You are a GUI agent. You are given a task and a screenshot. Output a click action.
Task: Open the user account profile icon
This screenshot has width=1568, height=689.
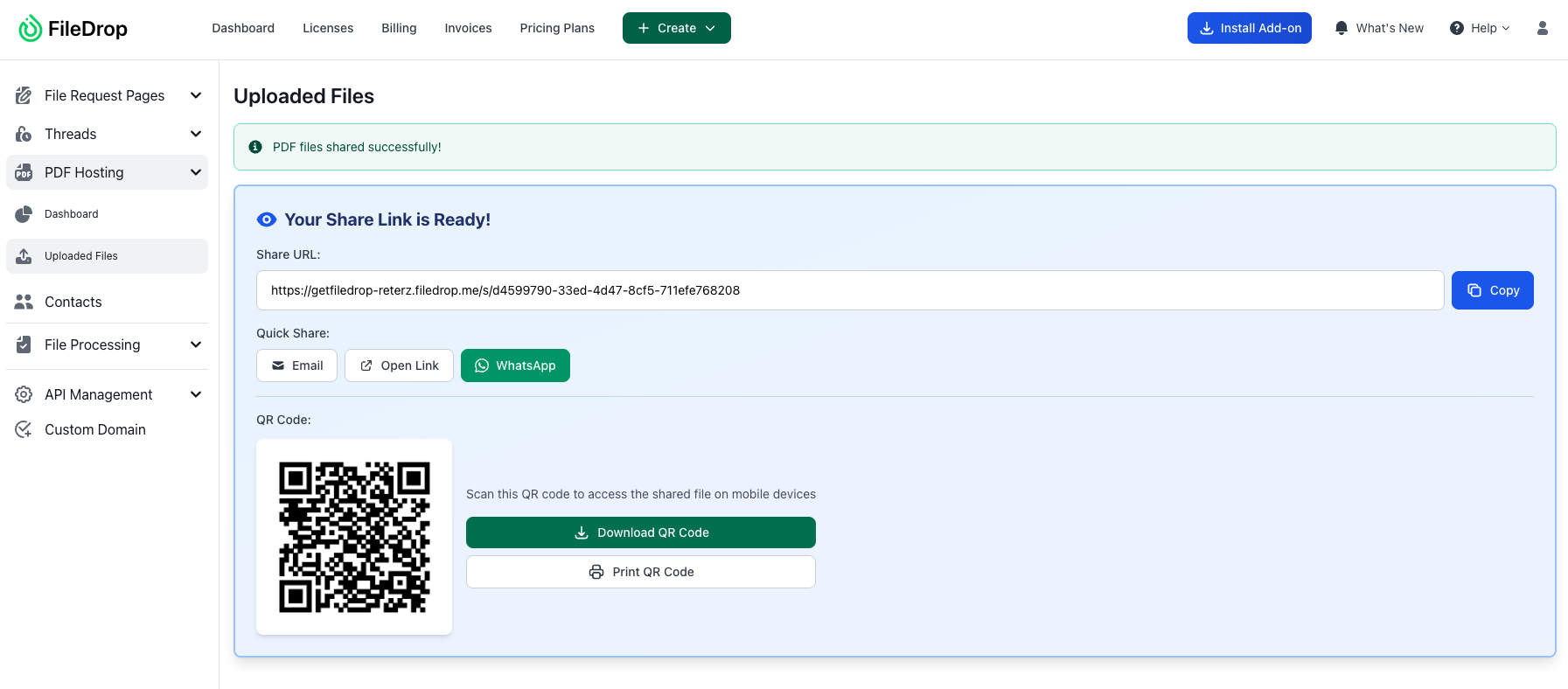point(1542,28)
